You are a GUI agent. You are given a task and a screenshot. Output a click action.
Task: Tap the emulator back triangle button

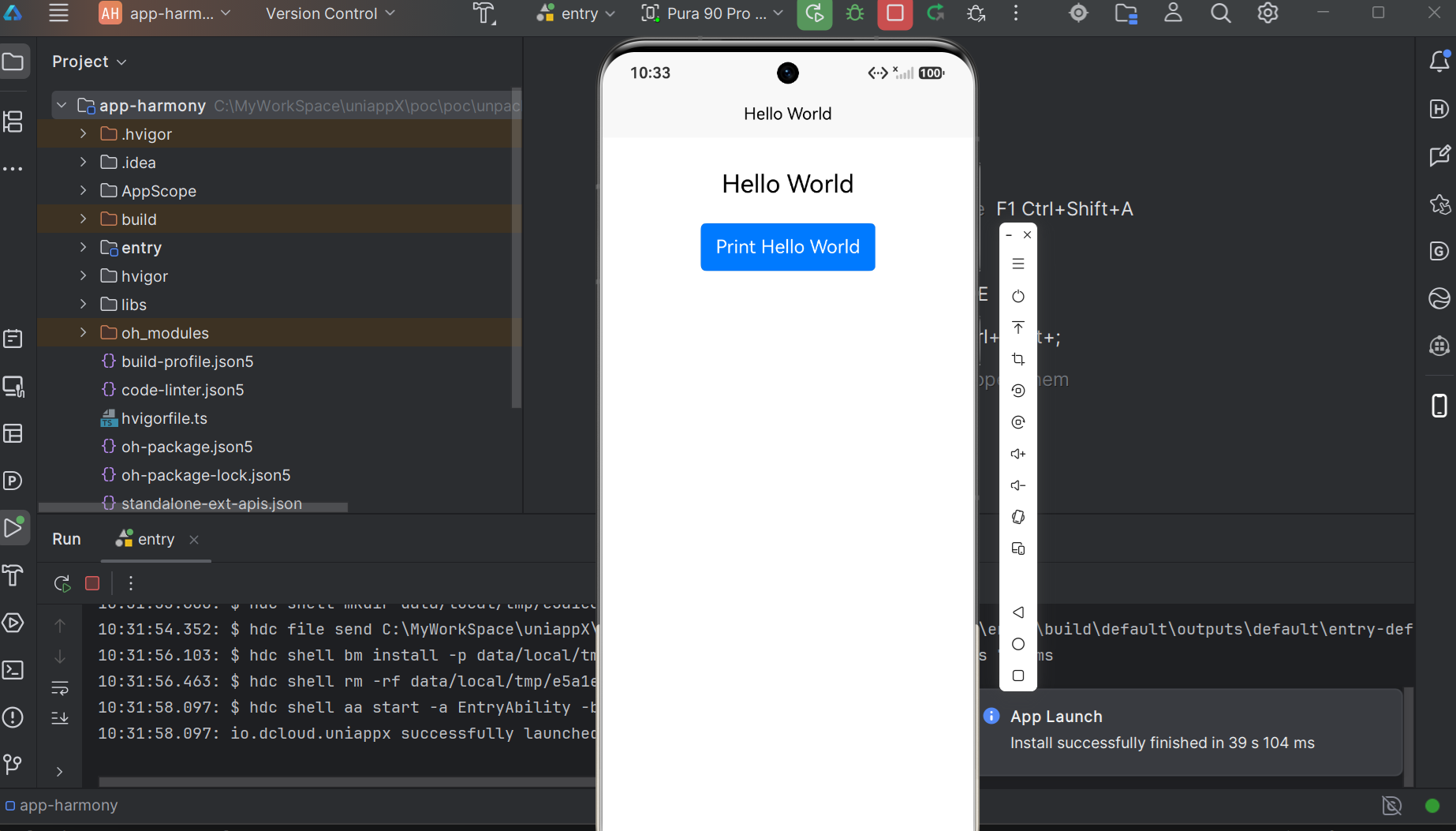coord(1018,612)
